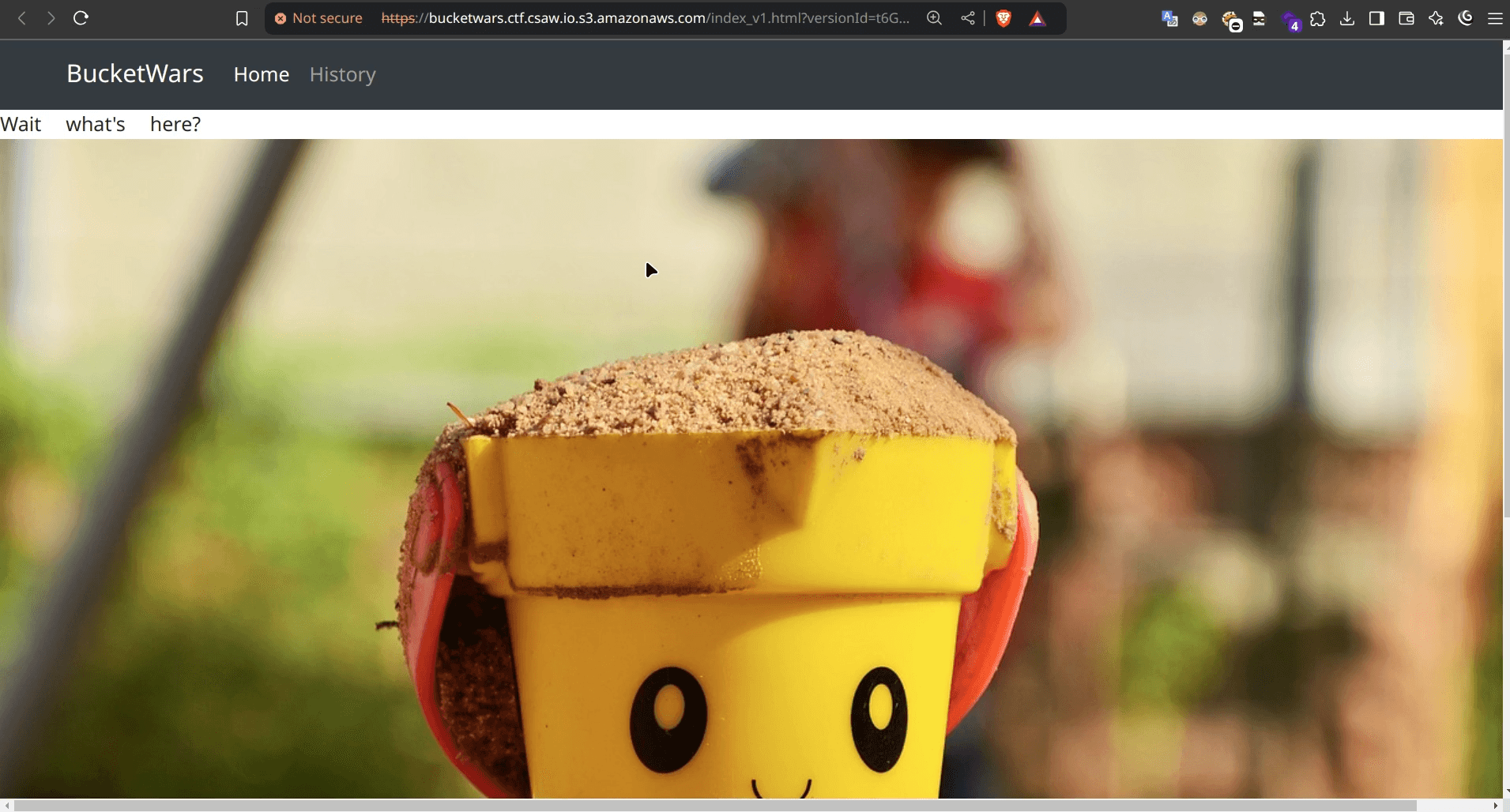View site info via Not secure label

click(x=318, y=18)
